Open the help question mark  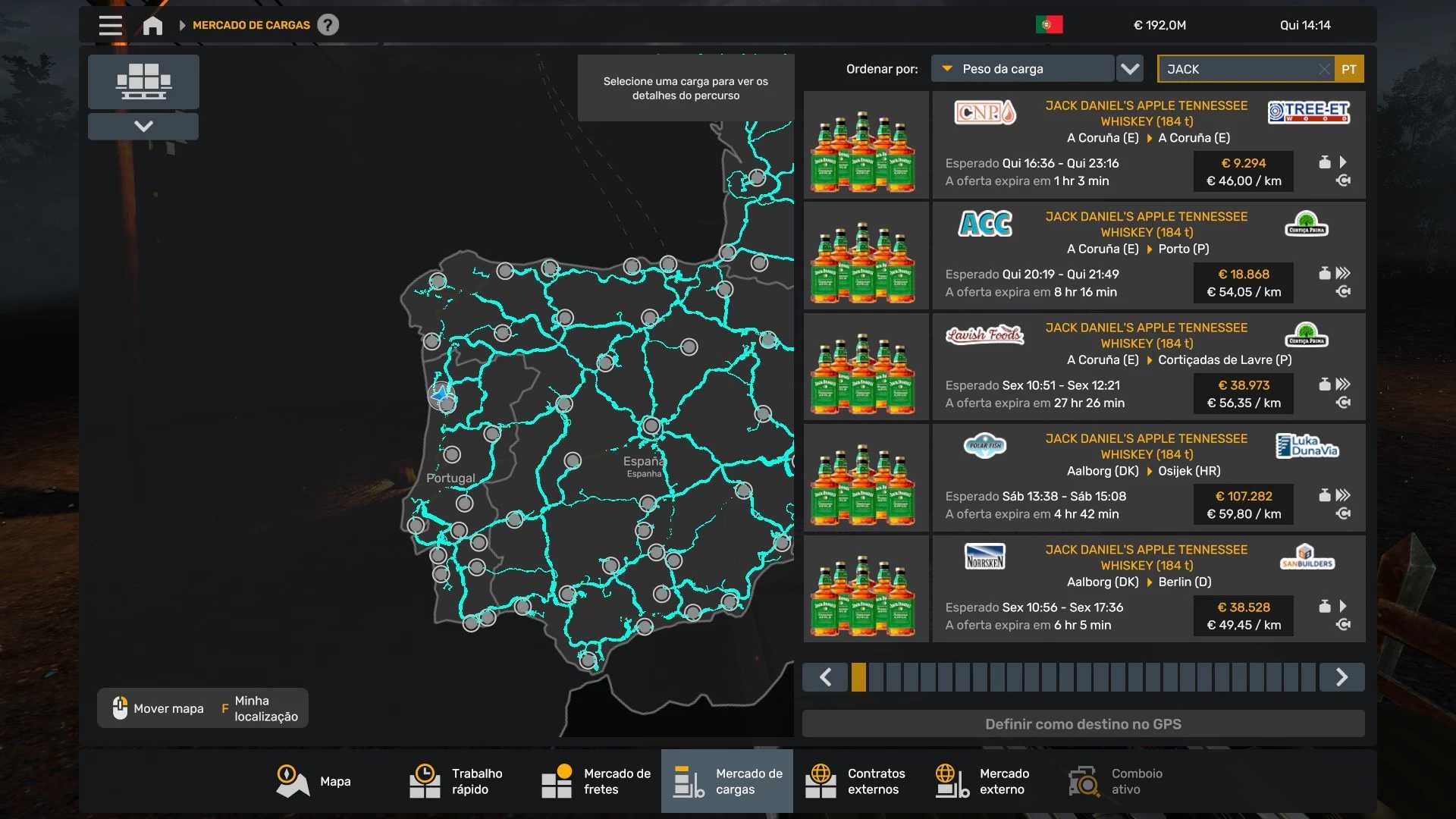pyautogui.click(x=328, y=25)
